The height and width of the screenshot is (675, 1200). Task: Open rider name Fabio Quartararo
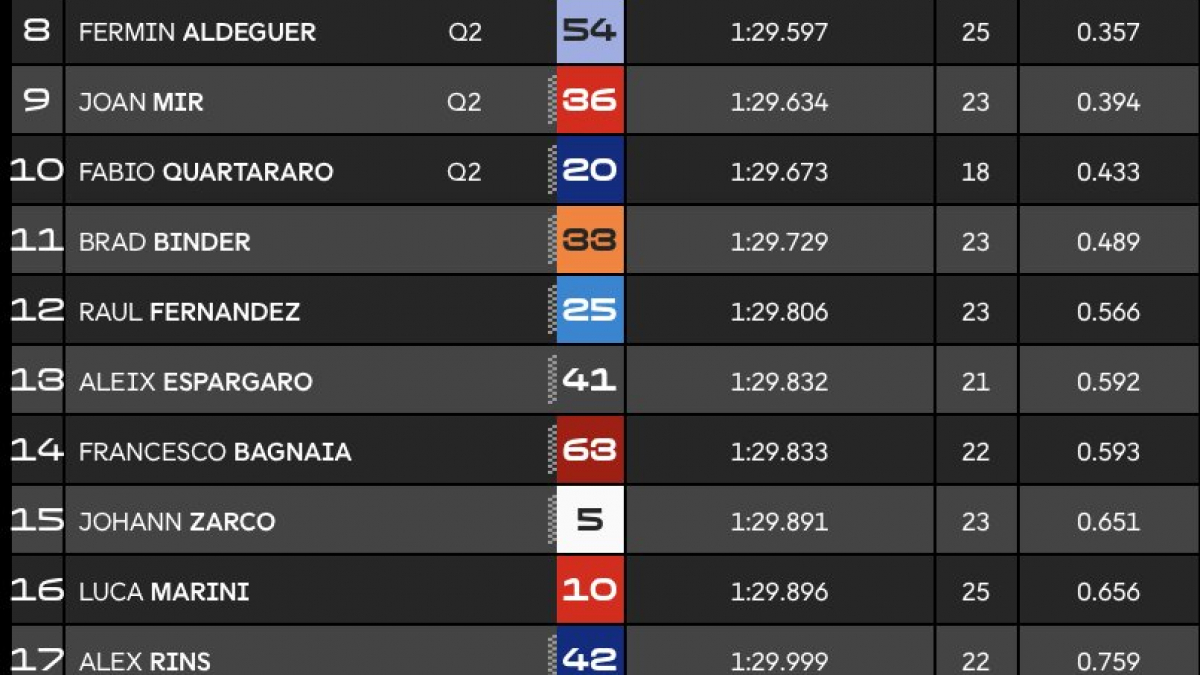coord(206,172)
